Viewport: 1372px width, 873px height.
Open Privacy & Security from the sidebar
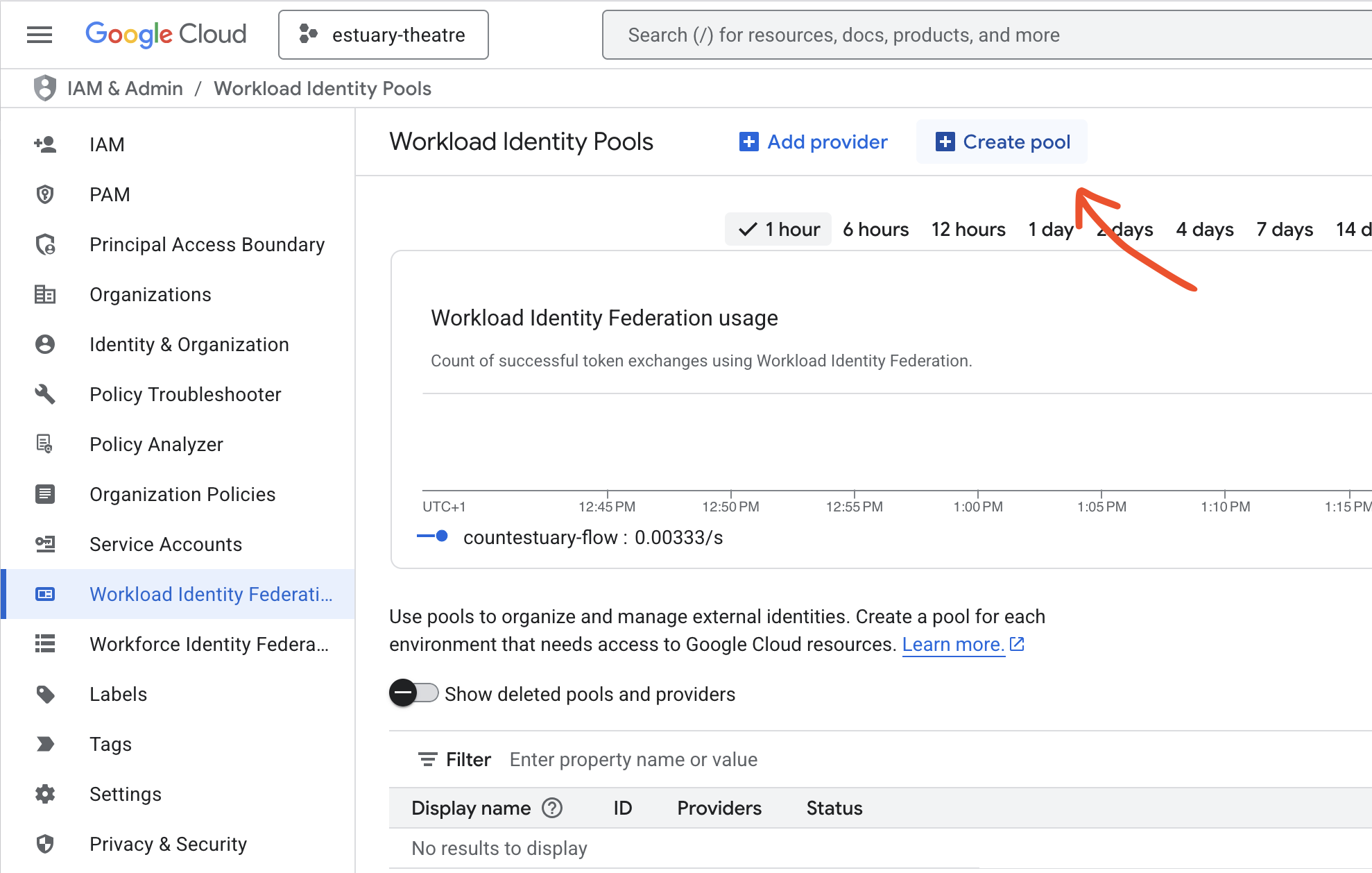[168, 844]
